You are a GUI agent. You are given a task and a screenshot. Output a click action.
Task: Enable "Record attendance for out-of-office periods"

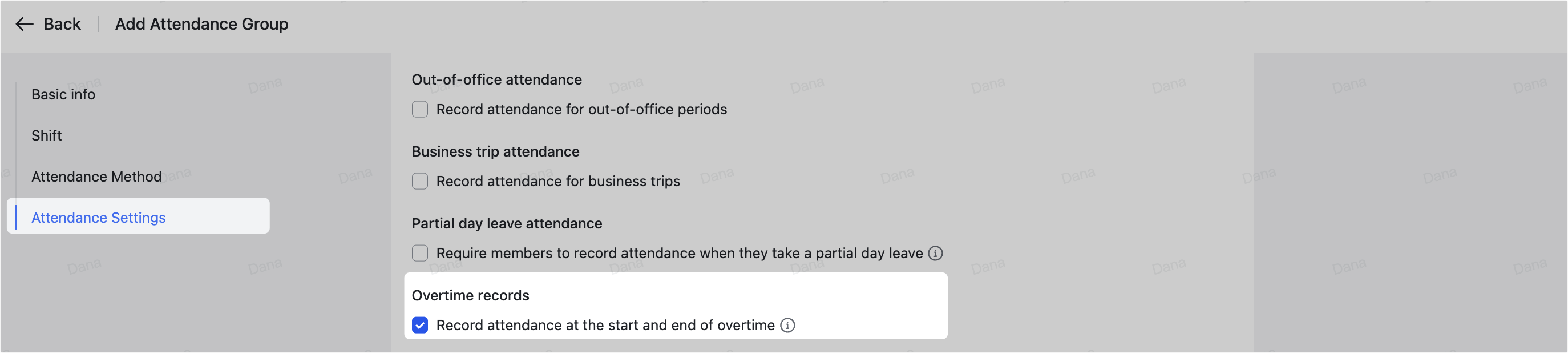pos(419,109)
